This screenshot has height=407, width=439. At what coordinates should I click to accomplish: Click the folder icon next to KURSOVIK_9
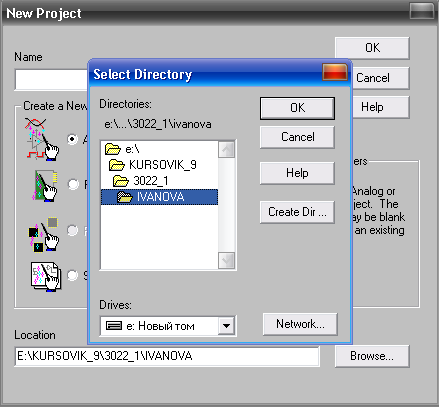tap(117, 165)
